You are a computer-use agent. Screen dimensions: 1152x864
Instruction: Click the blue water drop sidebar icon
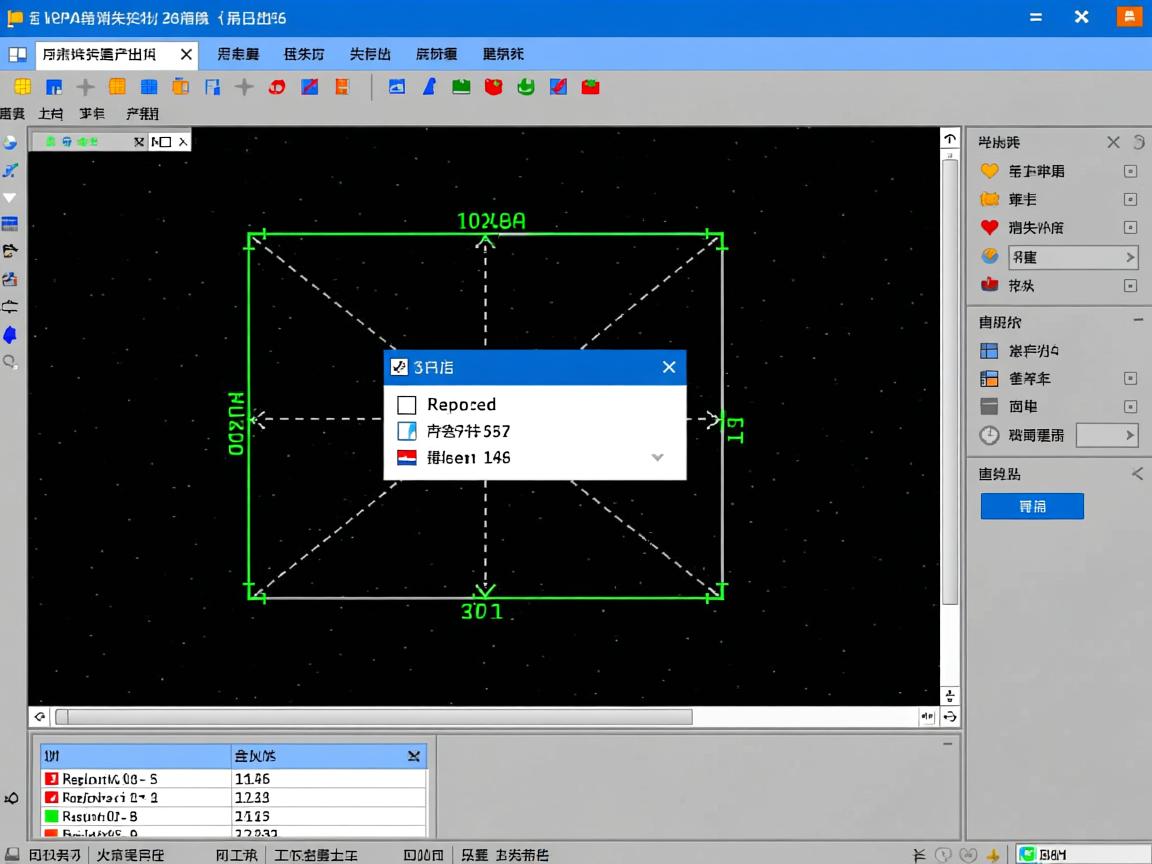coord(10,334)
